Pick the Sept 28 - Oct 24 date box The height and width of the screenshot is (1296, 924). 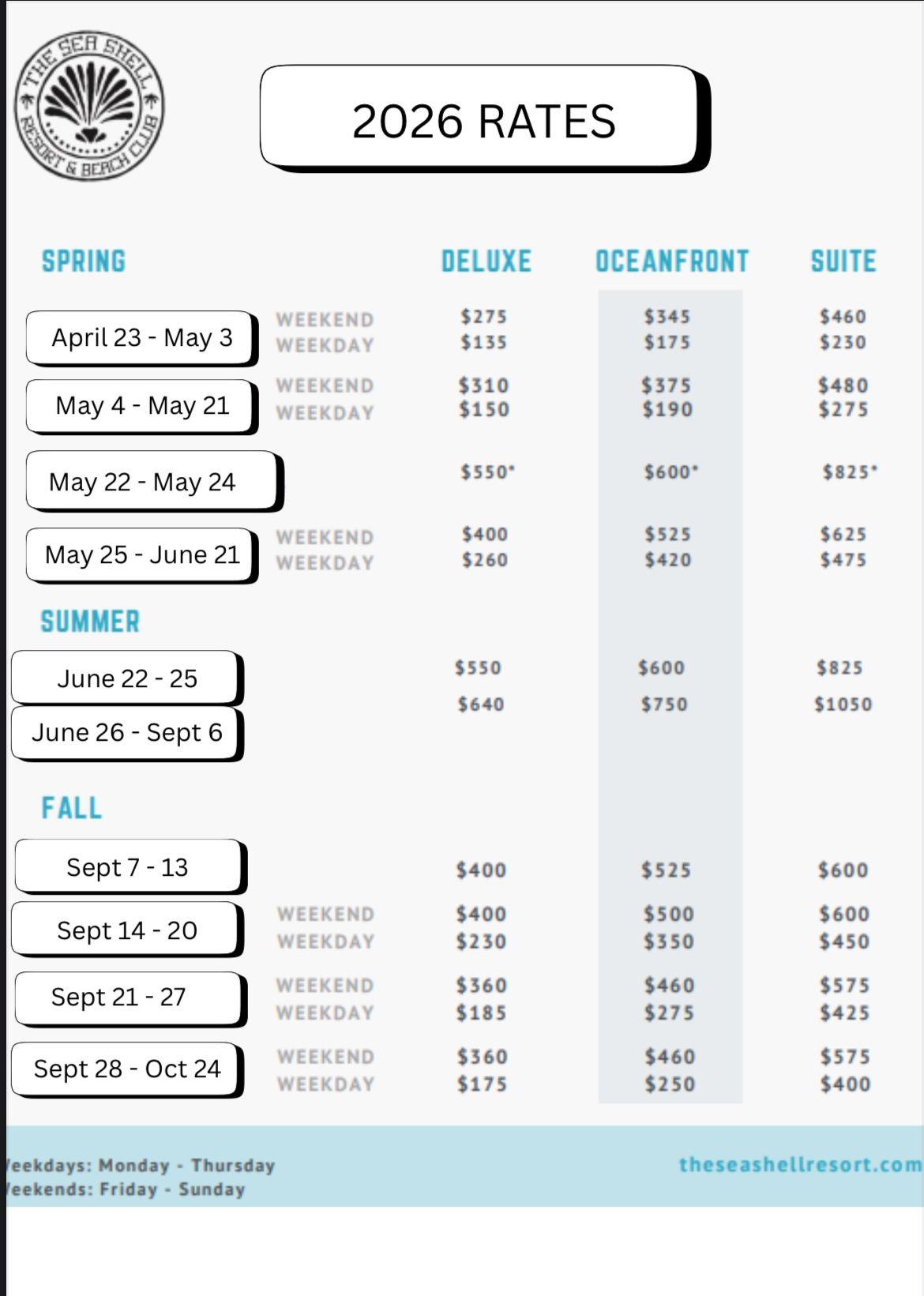(x=127, y=1069)
